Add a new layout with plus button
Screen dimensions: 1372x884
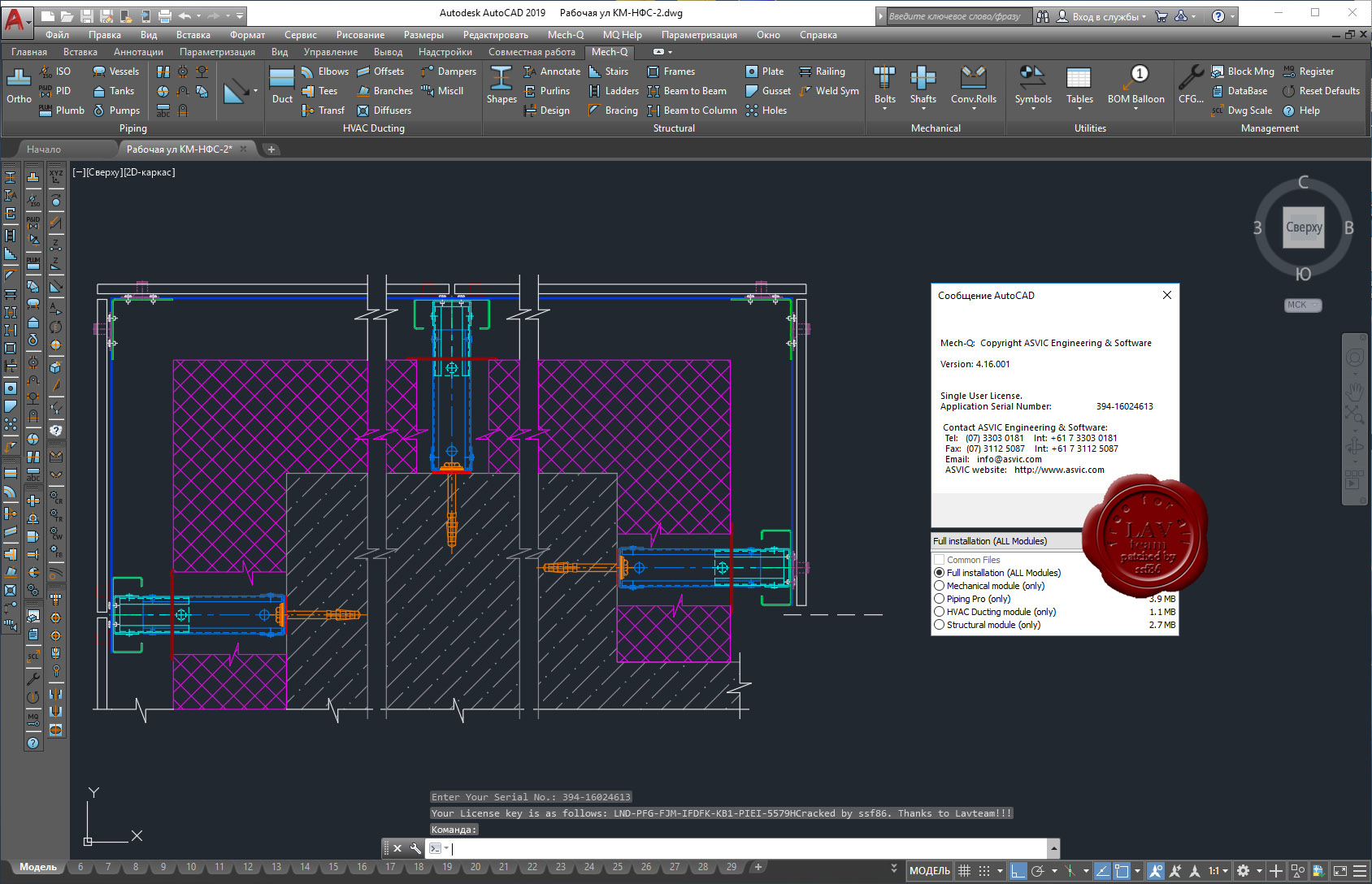click(x=758, y=867)
